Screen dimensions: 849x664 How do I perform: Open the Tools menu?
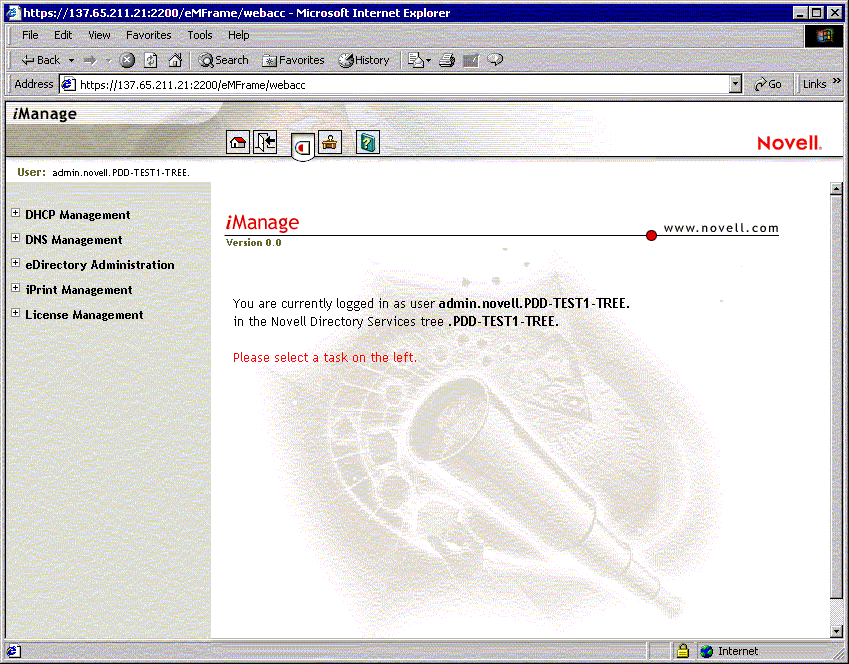pyautogui.click(x=199, y=34)
